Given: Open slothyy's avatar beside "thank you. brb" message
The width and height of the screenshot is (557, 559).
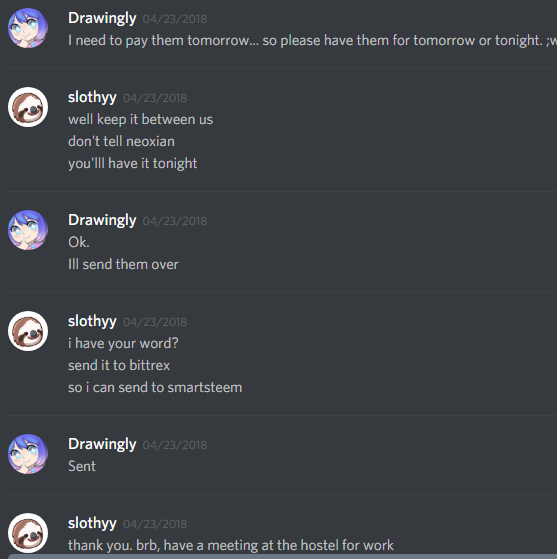Looking at the screenshot, I should point(28,533).
